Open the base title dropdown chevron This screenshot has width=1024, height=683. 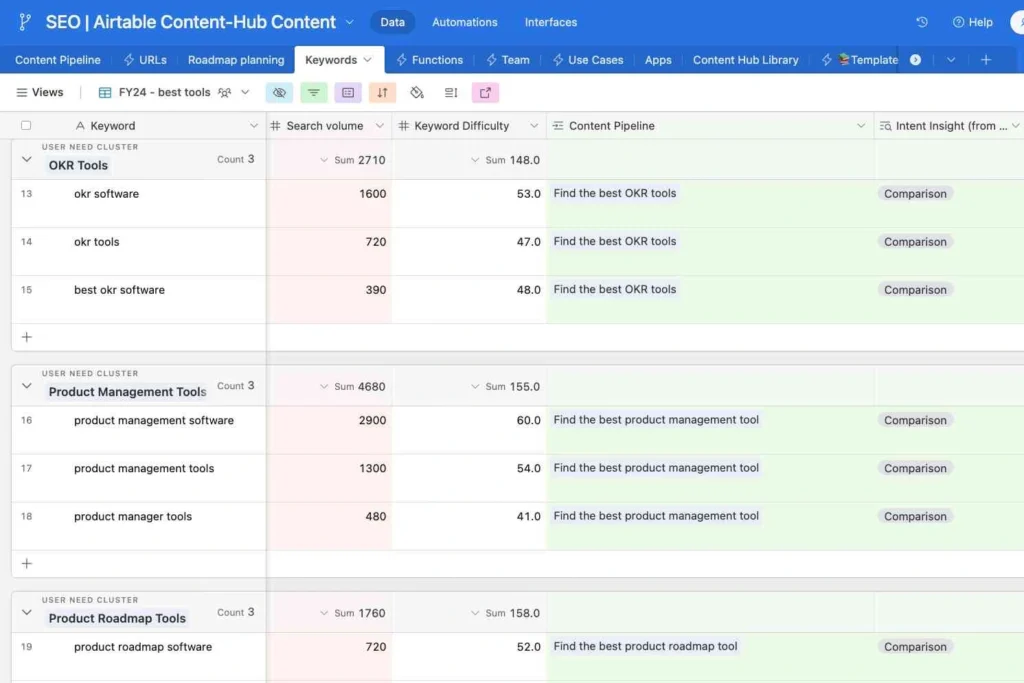pos(350,22)
